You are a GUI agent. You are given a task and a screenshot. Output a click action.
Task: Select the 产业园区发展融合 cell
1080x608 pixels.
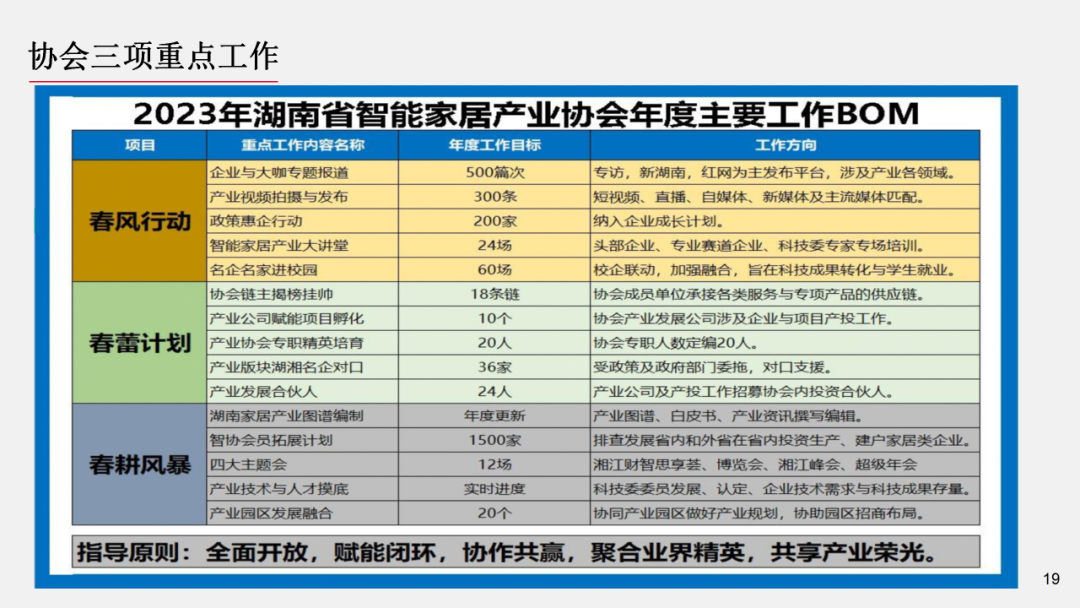point(302,513)
